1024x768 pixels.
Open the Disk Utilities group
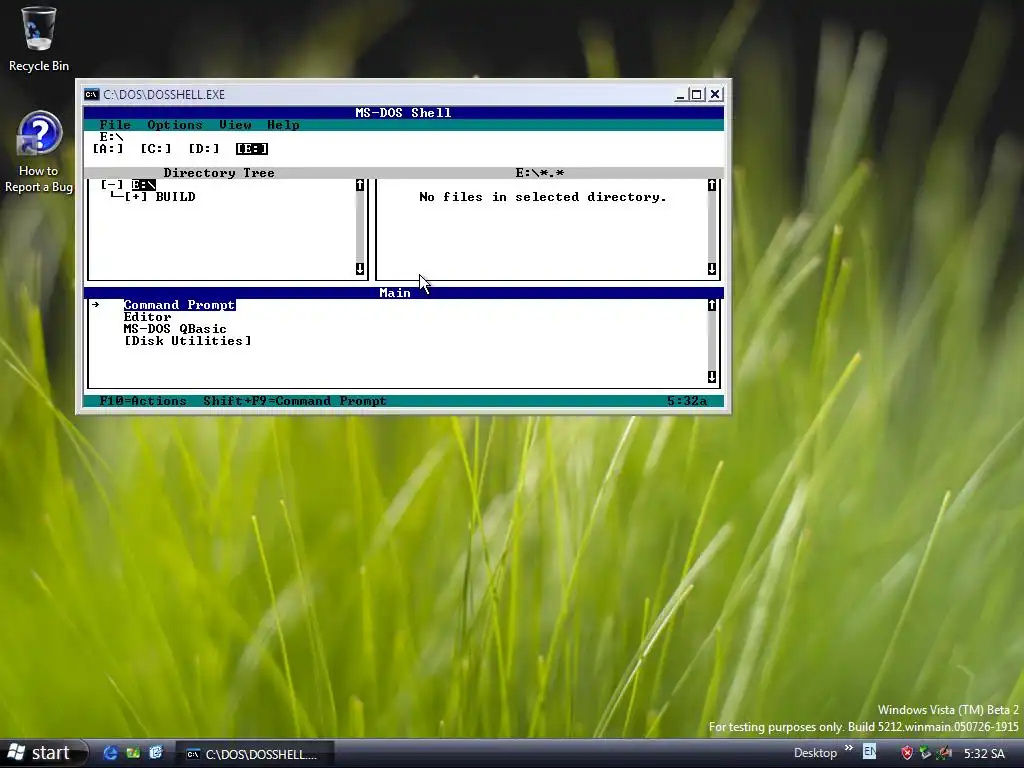pyautogui.click(x=187, y=341)
